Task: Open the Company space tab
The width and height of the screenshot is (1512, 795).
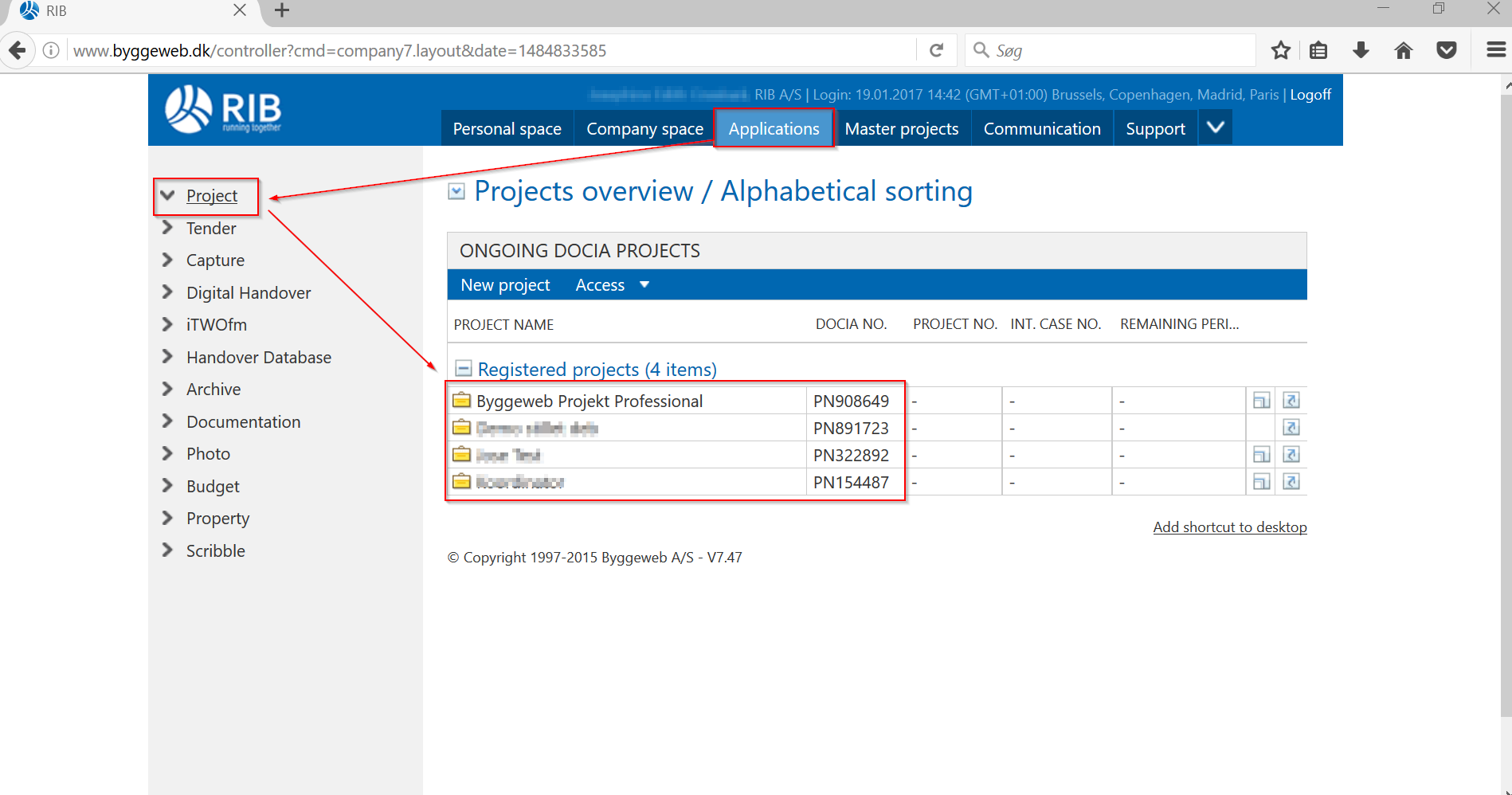Action: [x=644, y=129]
